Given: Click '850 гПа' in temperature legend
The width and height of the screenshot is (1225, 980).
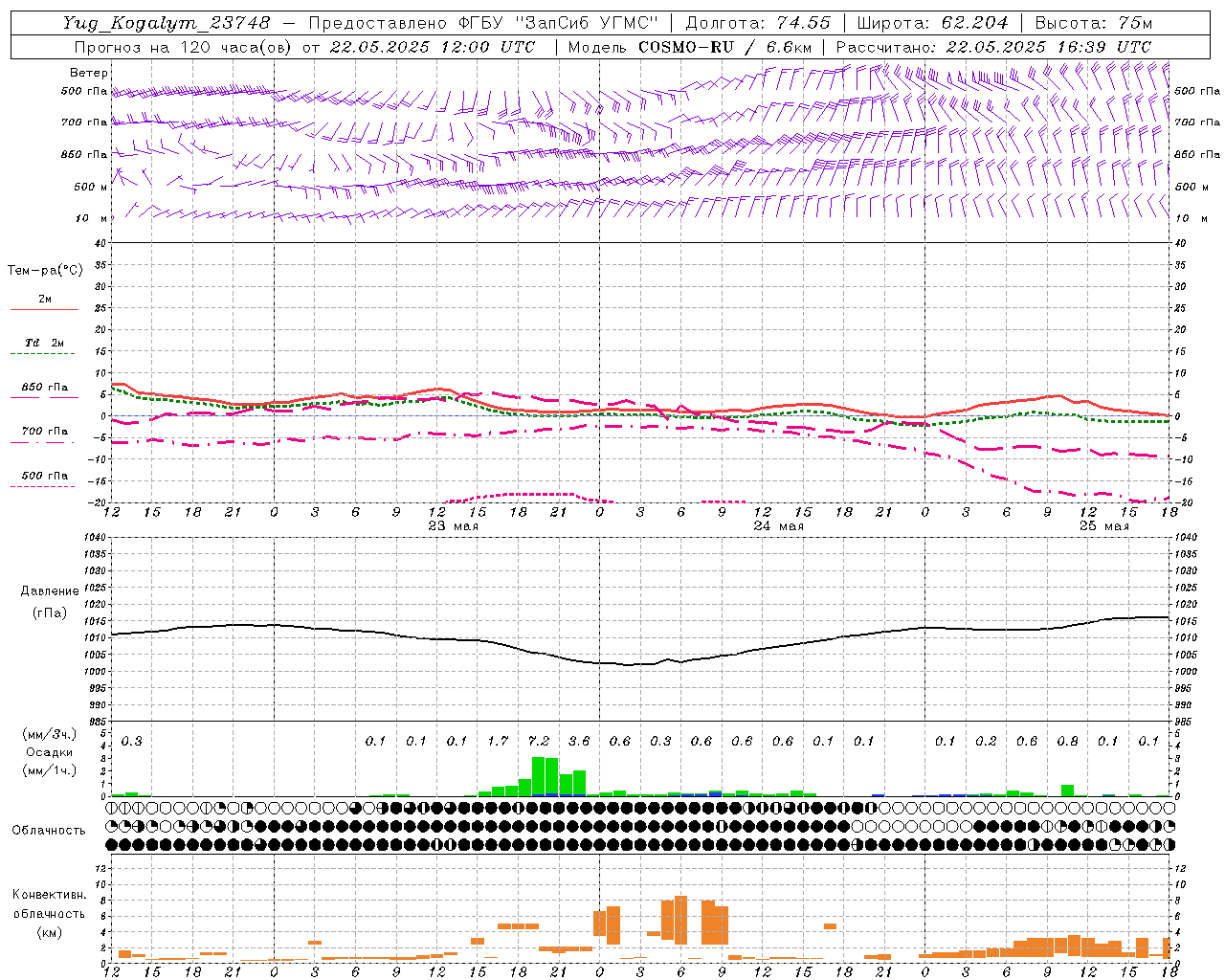Looking at the screenshot, I should 45,388.
